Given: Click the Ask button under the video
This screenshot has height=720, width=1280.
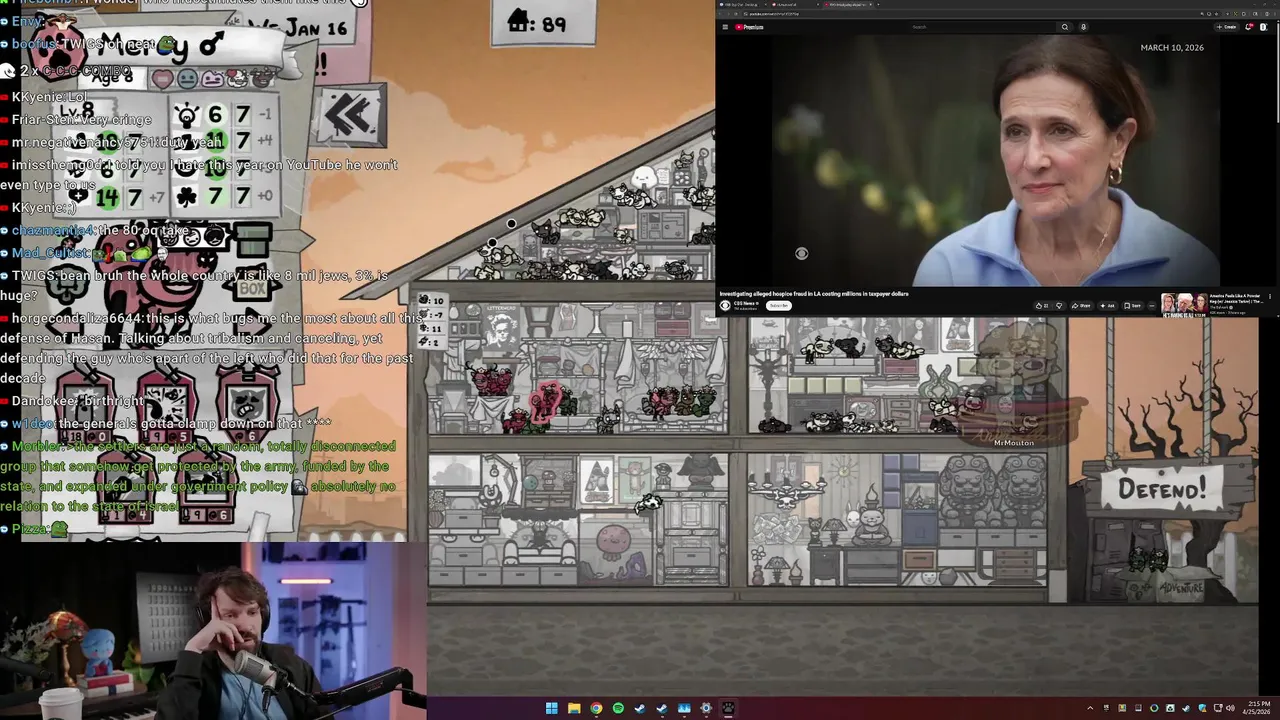Looking at the screenshot, I should (x=1107, y=306).
